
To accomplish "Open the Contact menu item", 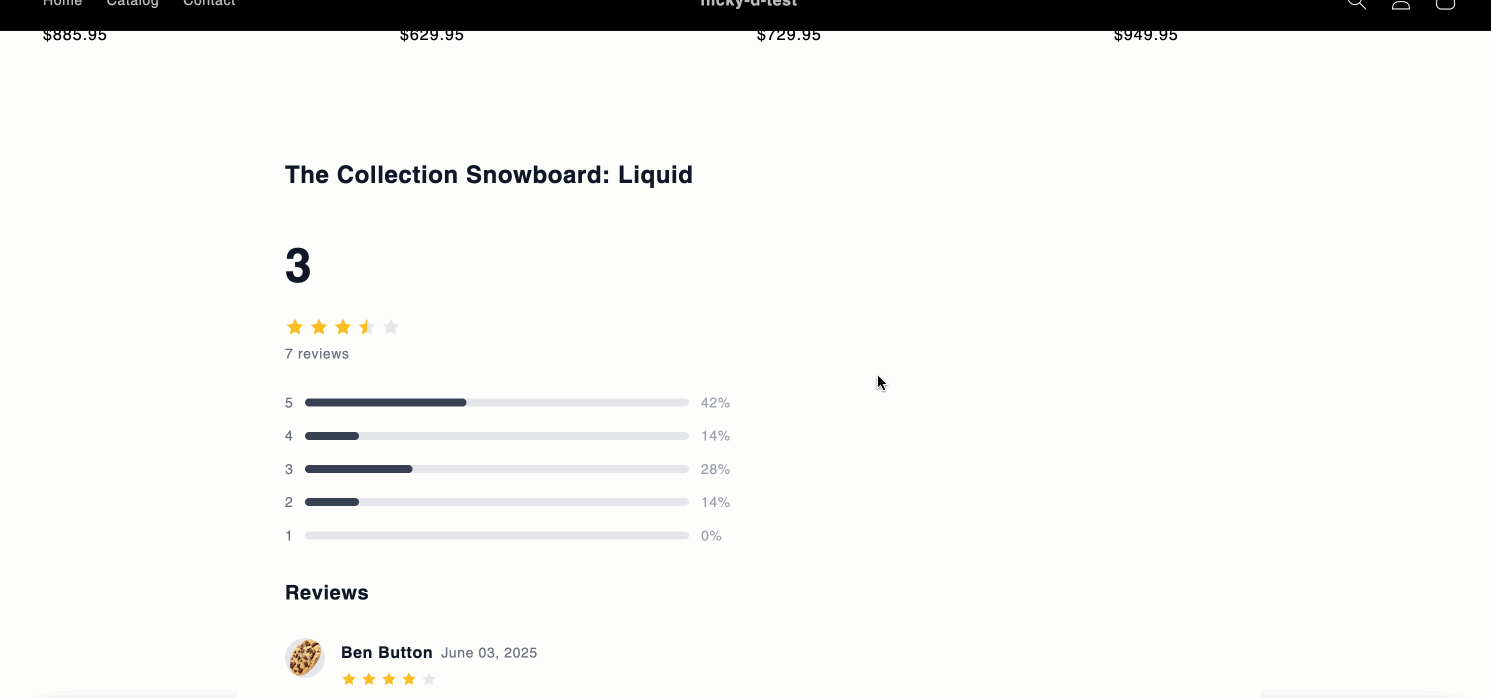I will pos(209,4).
